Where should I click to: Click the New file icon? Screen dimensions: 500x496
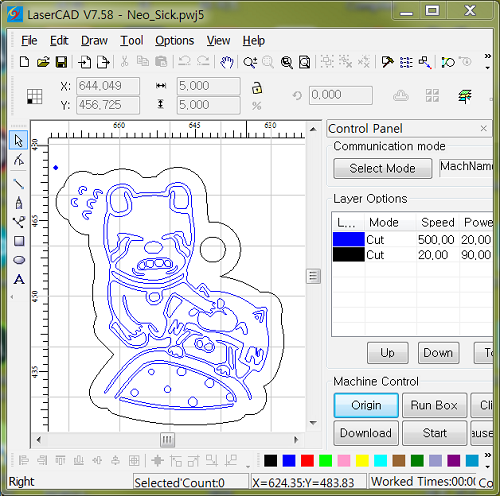24,62
